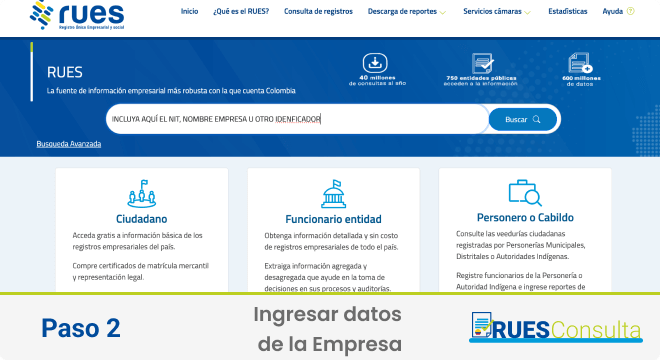Select the Funcionario entidad heading

pos(333,219)
